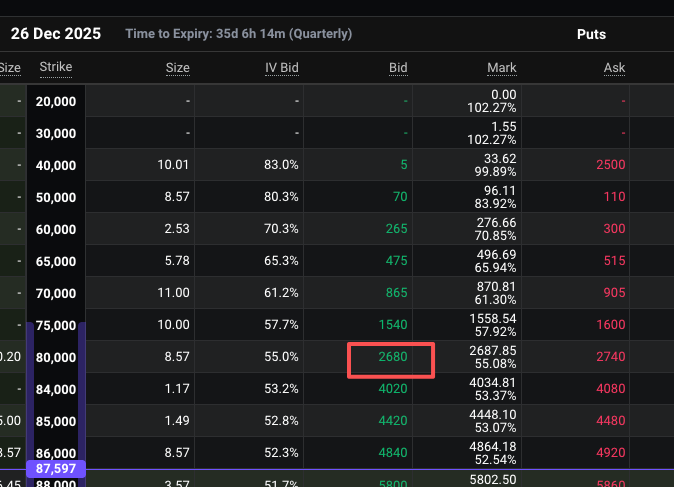Click the put ask 1600
The width and height of the screenshot is (674, 487).
pyautogui.click(x=611, y=325)
